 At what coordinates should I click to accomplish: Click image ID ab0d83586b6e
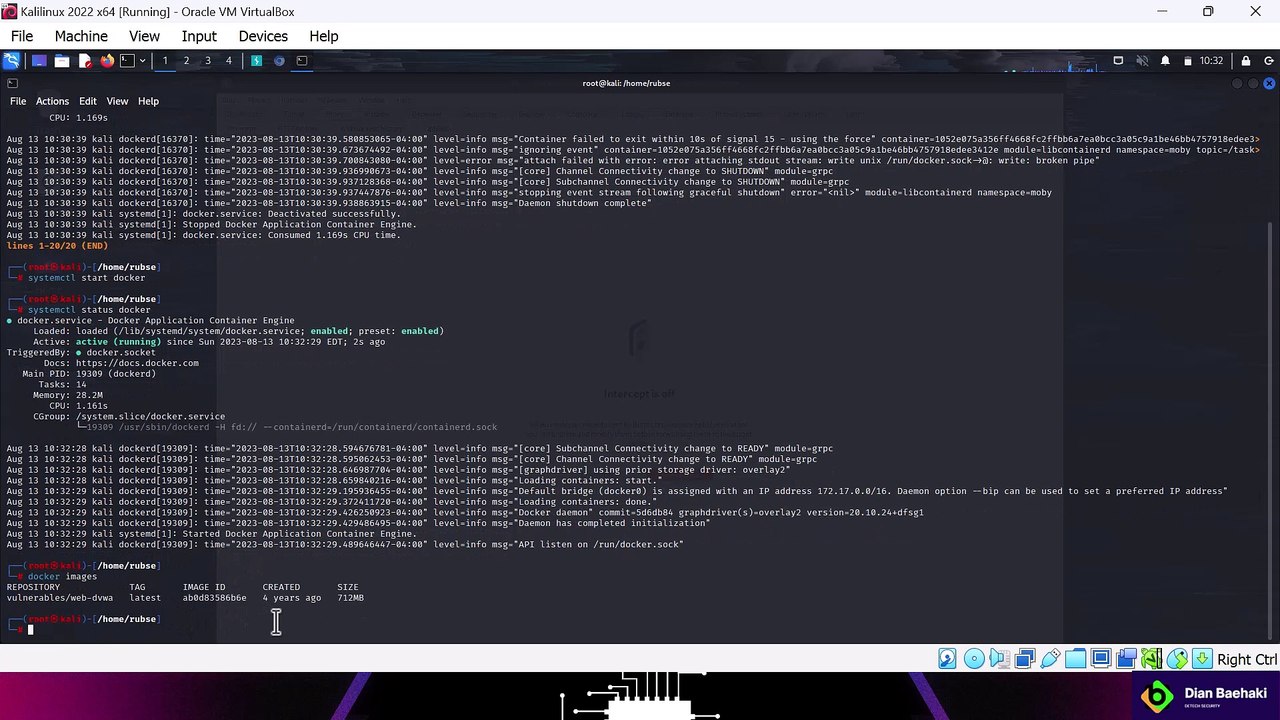tap(214, 598)
